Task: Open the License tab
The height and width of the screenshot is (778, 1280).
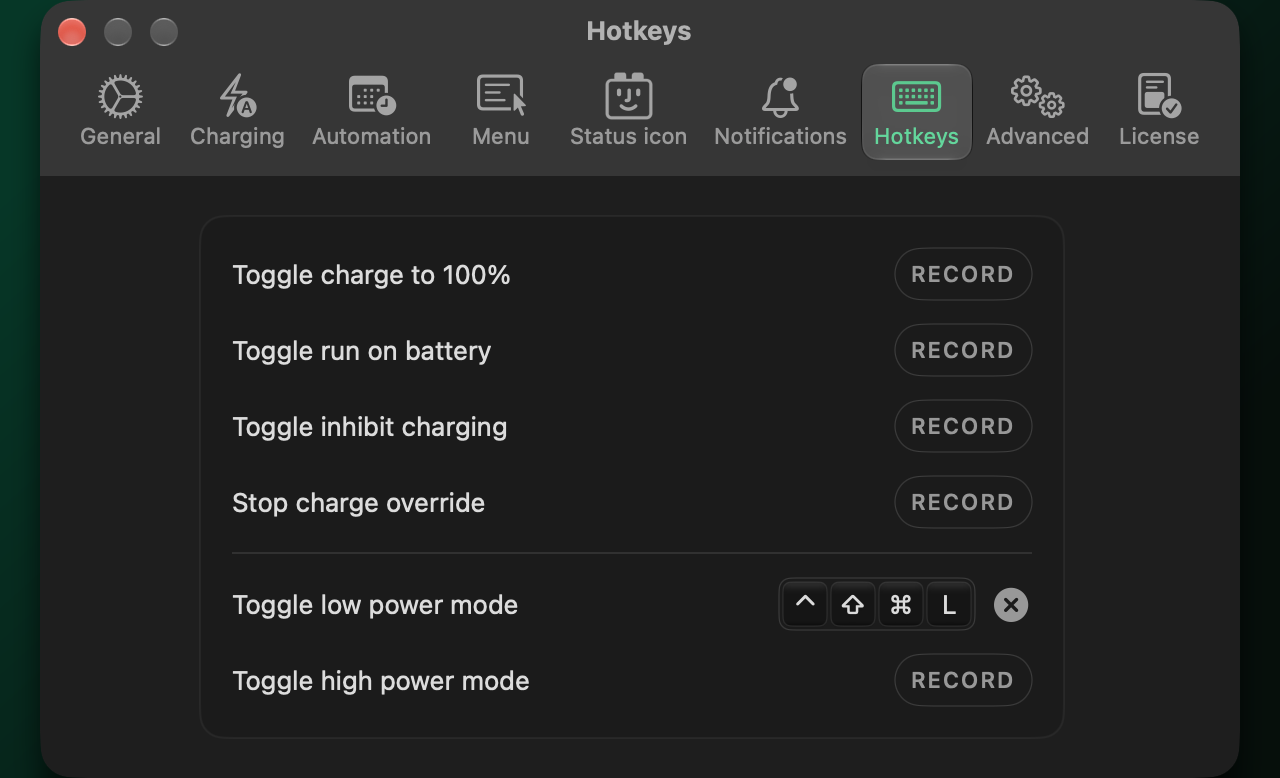Action: point(1158,112)
